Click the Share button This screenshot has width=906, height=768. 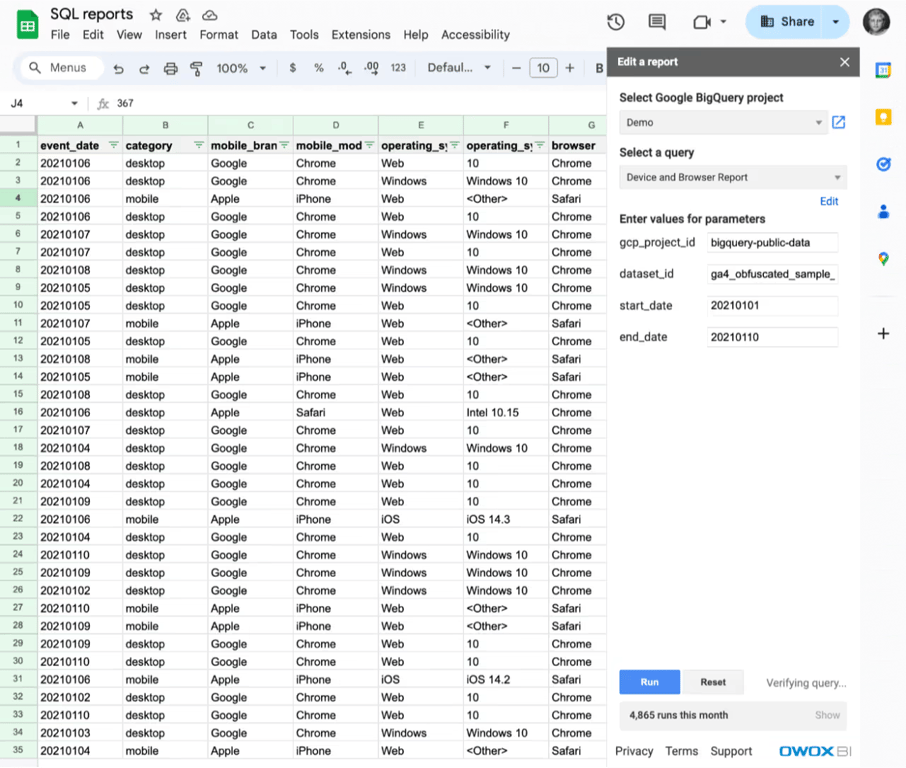[x=786, y=22]
